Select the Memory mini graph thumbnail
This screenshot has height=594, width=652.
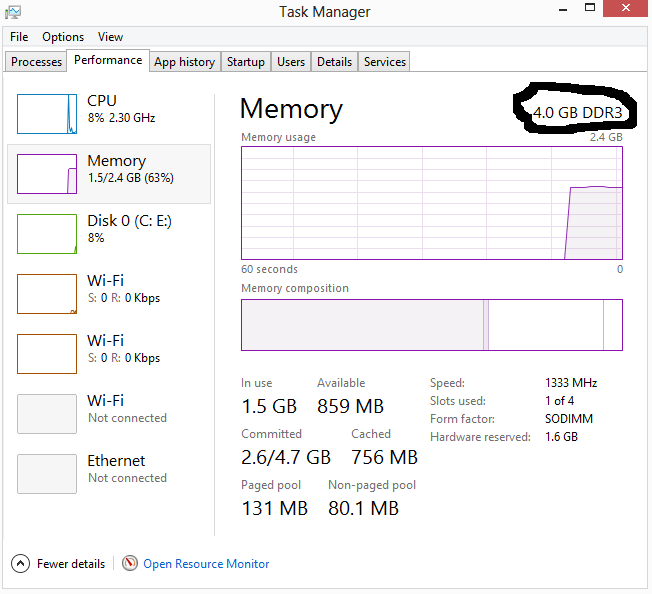pyautogui.click(x=47, y=174)
